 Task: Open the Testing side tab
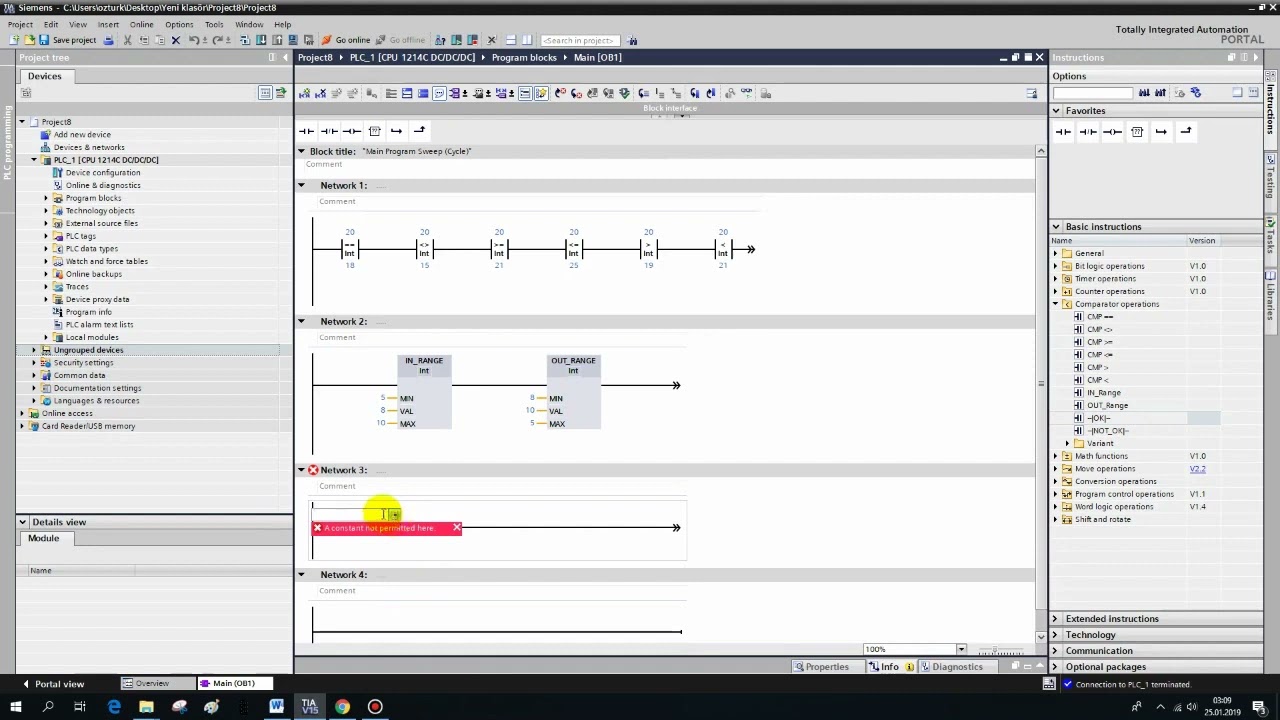click(1271, 175)
